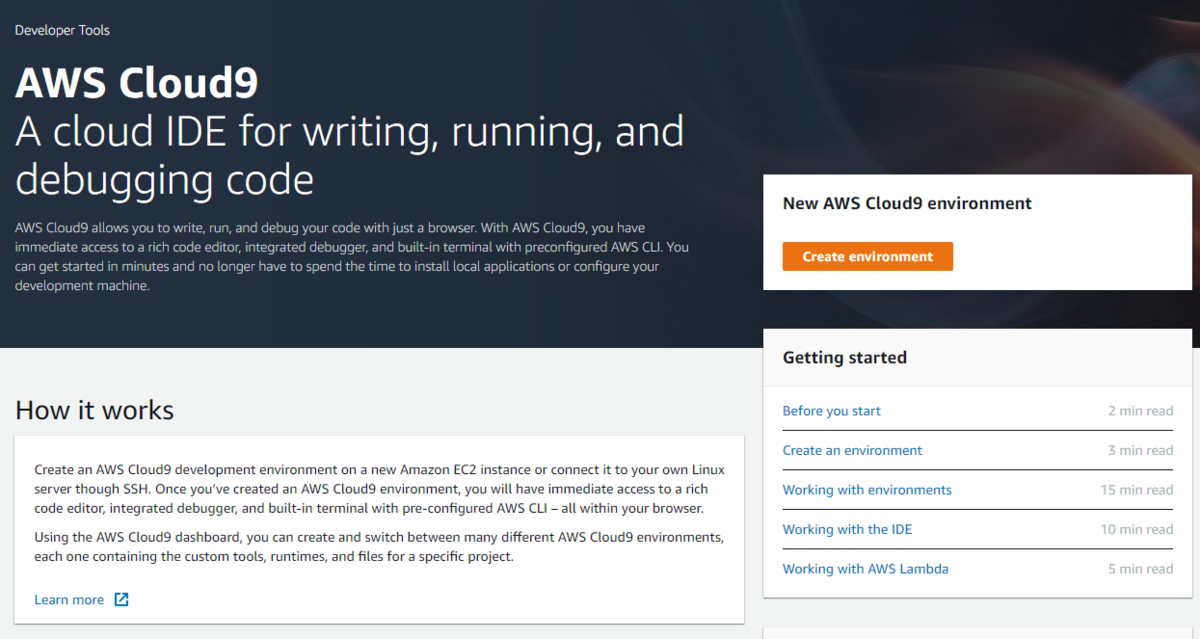1200x639 pixels.
Task: Open the Learn more link
Action: pyautogui.click(x=69, y=600)
